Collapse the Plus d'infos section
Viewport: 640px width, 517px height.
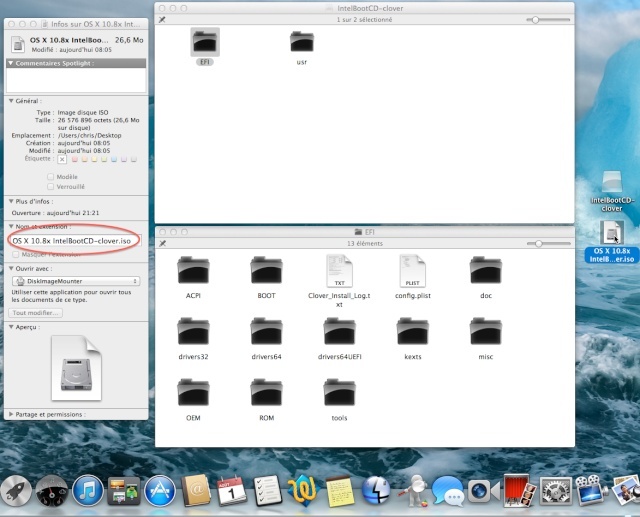[11, 201]
